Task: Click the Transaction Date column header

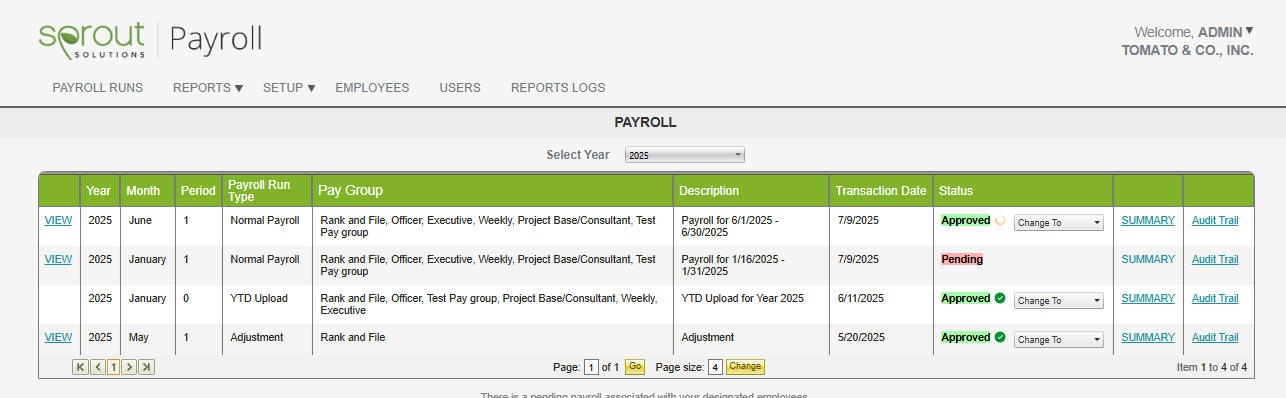Action: [881, 191]
